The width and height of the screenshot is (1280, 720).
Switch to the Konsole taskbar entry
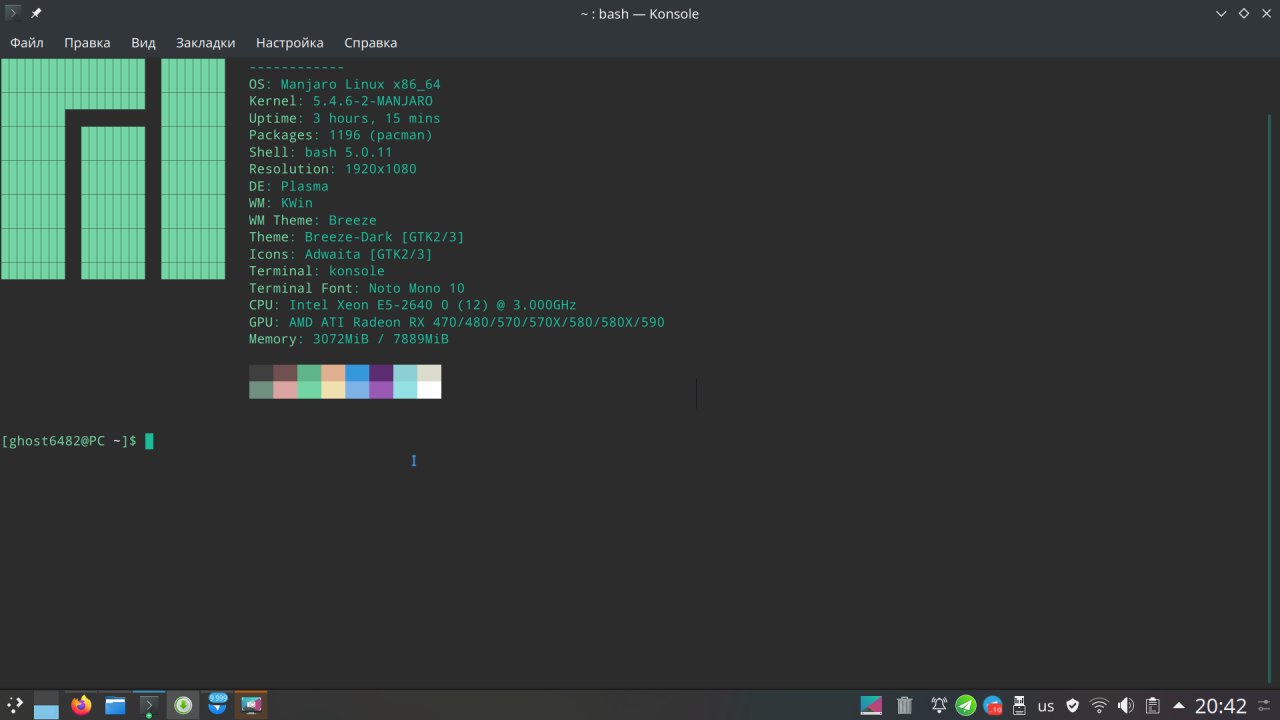click(x=149, y=705)
